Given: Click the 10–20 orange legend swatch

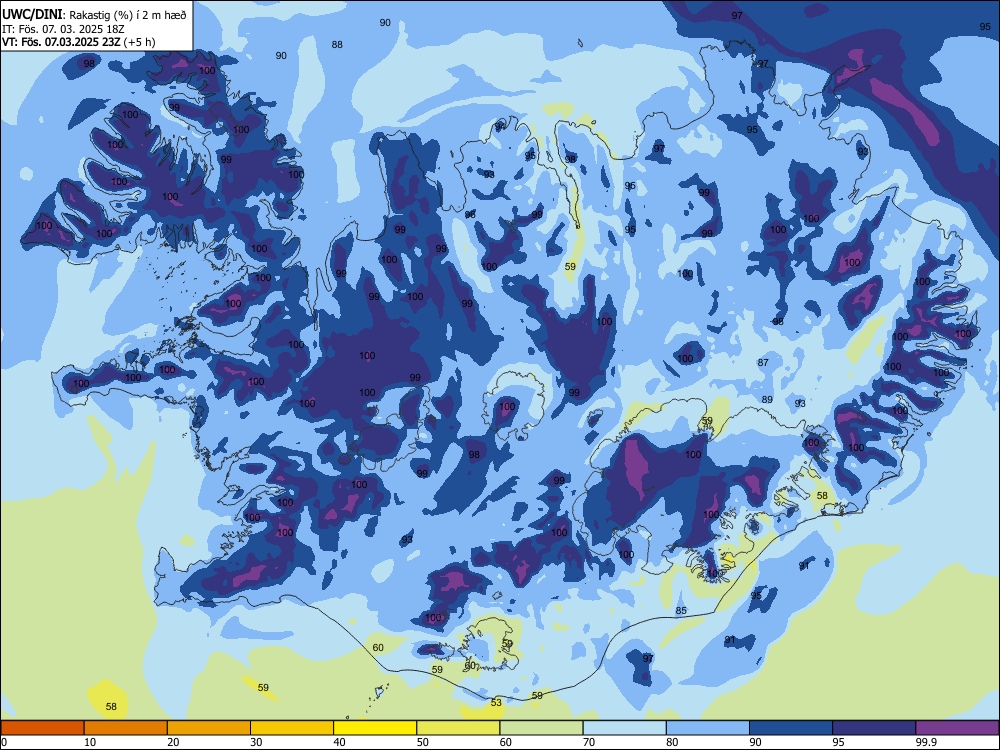Looking at the screenshot, I should click(126, 728).
